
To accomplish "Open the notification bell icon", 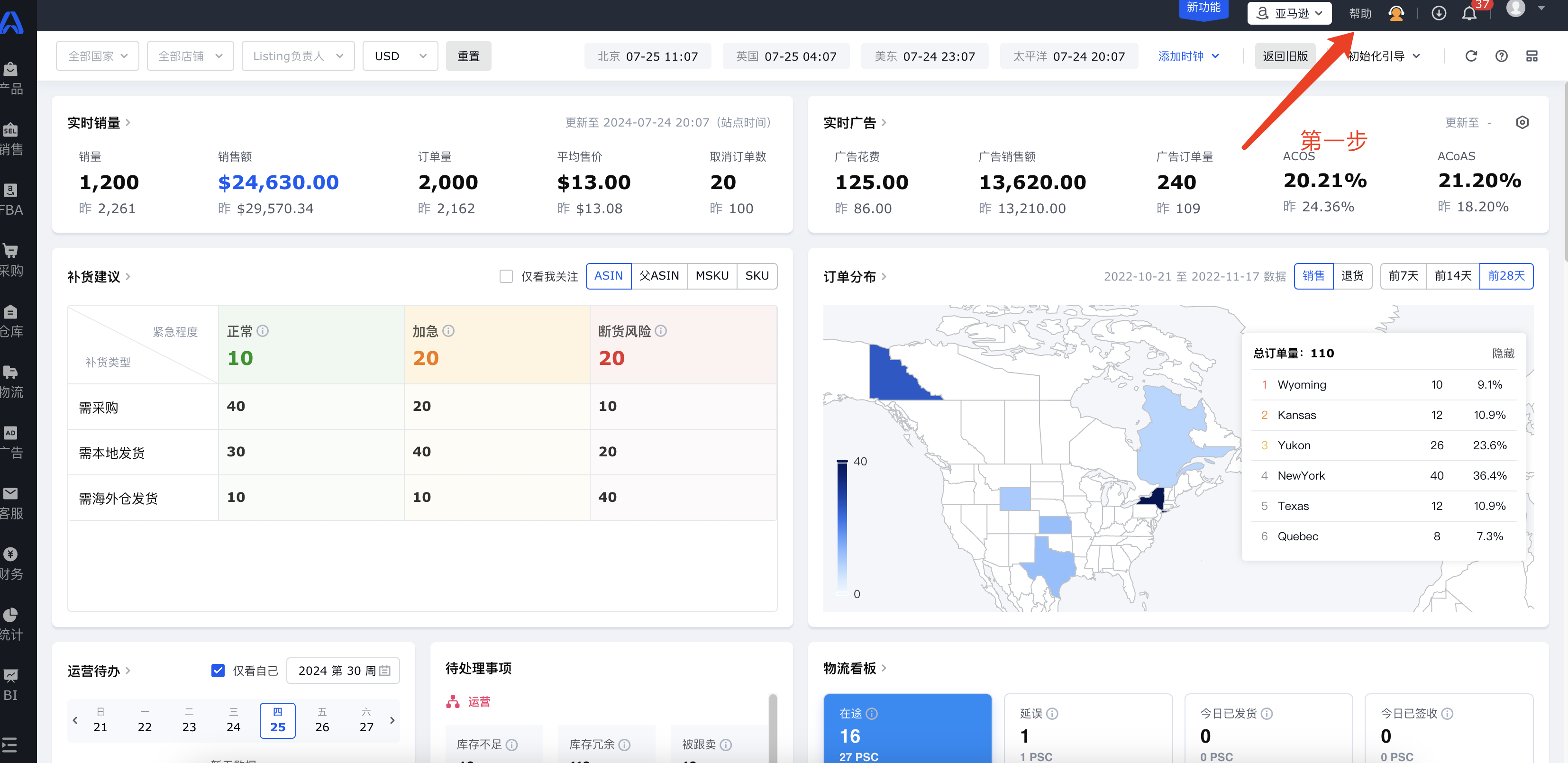I will point(1469,13).
